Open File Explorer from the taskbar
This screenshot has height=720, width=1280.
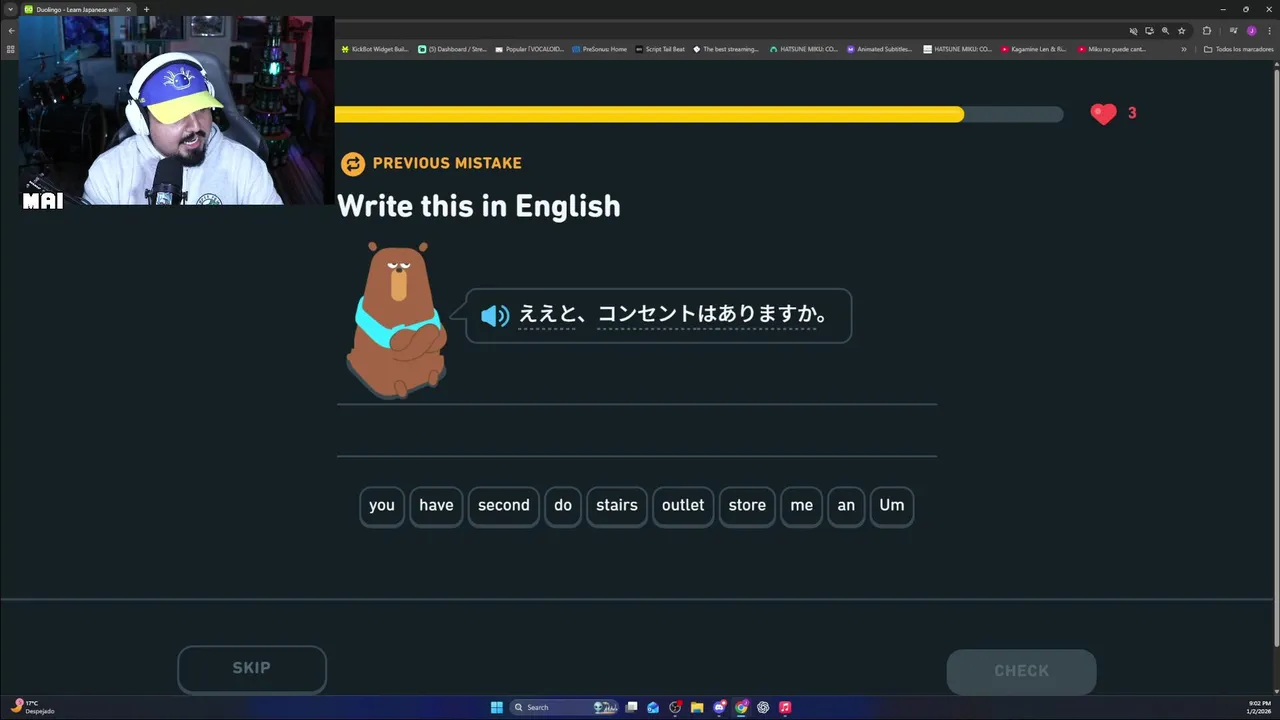pyautogui.click(x=697, y=707)
